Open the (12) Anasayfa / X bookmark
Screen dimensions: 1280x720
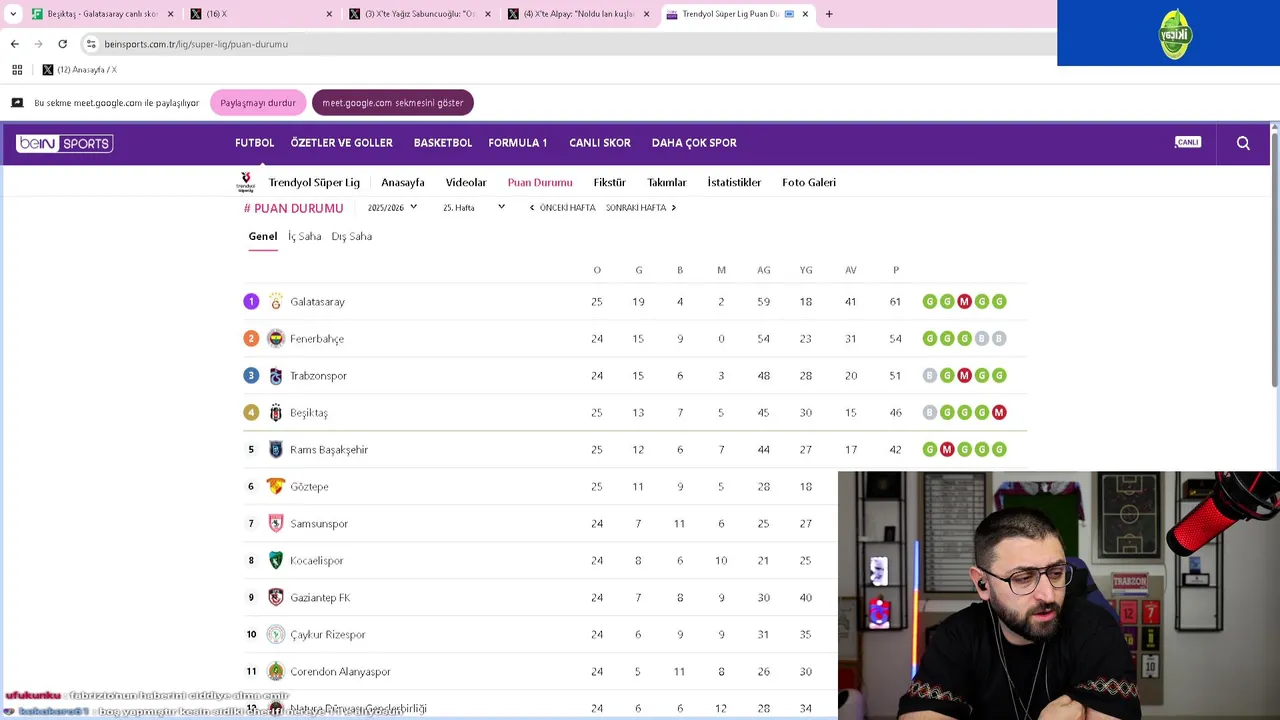point(79,70)
